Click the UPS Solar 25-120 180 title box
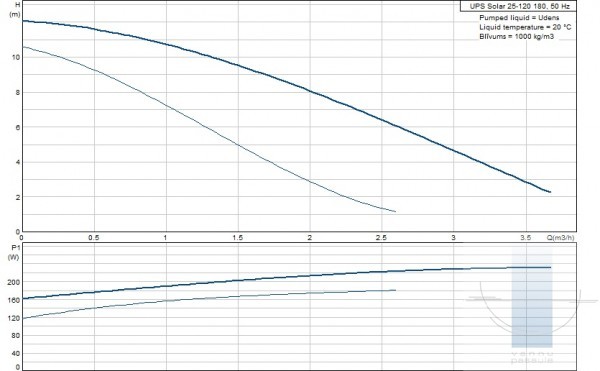The image size is (600, 371). [518, 6]
